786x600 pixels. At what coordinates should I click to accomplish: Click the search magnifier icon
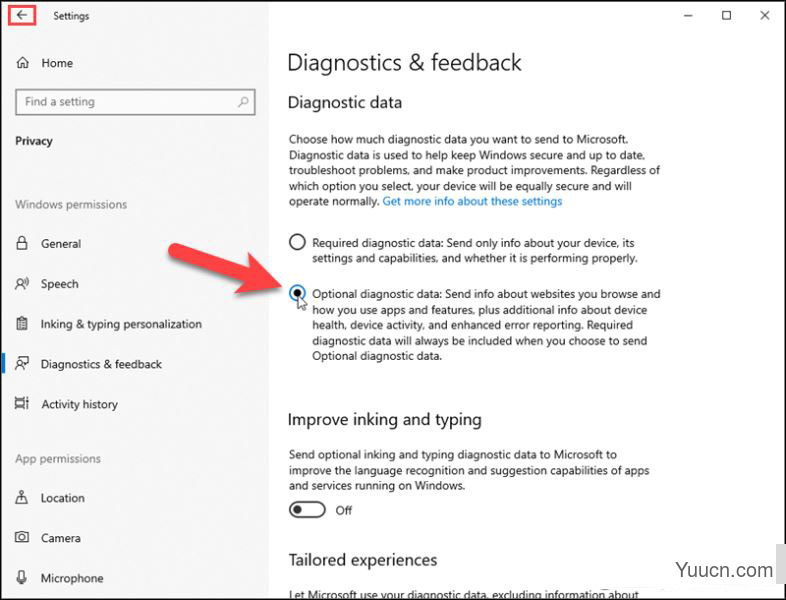(x=243, y=102)
